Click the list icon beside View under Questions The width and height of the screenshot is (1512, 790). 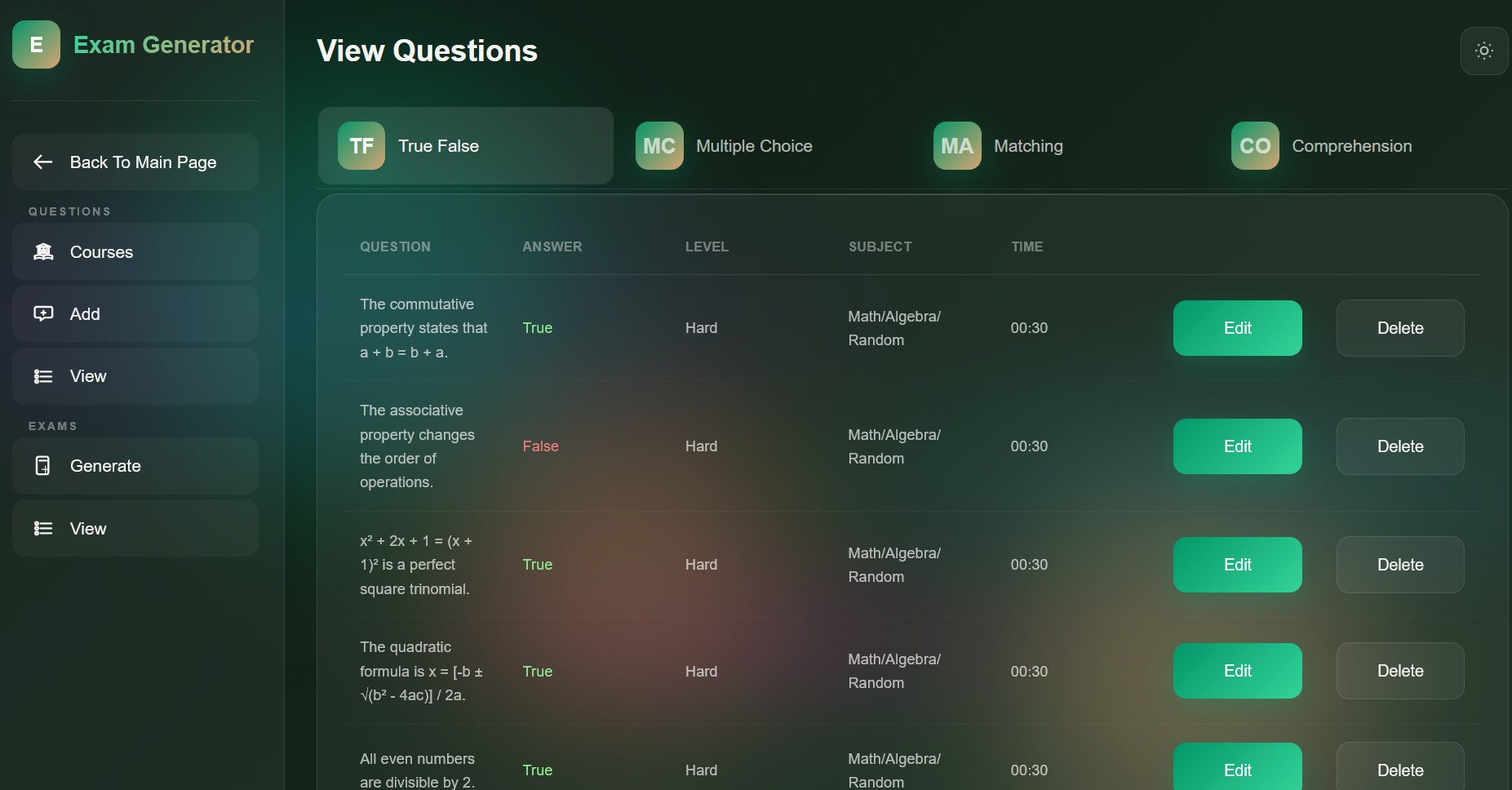(43, 376)
